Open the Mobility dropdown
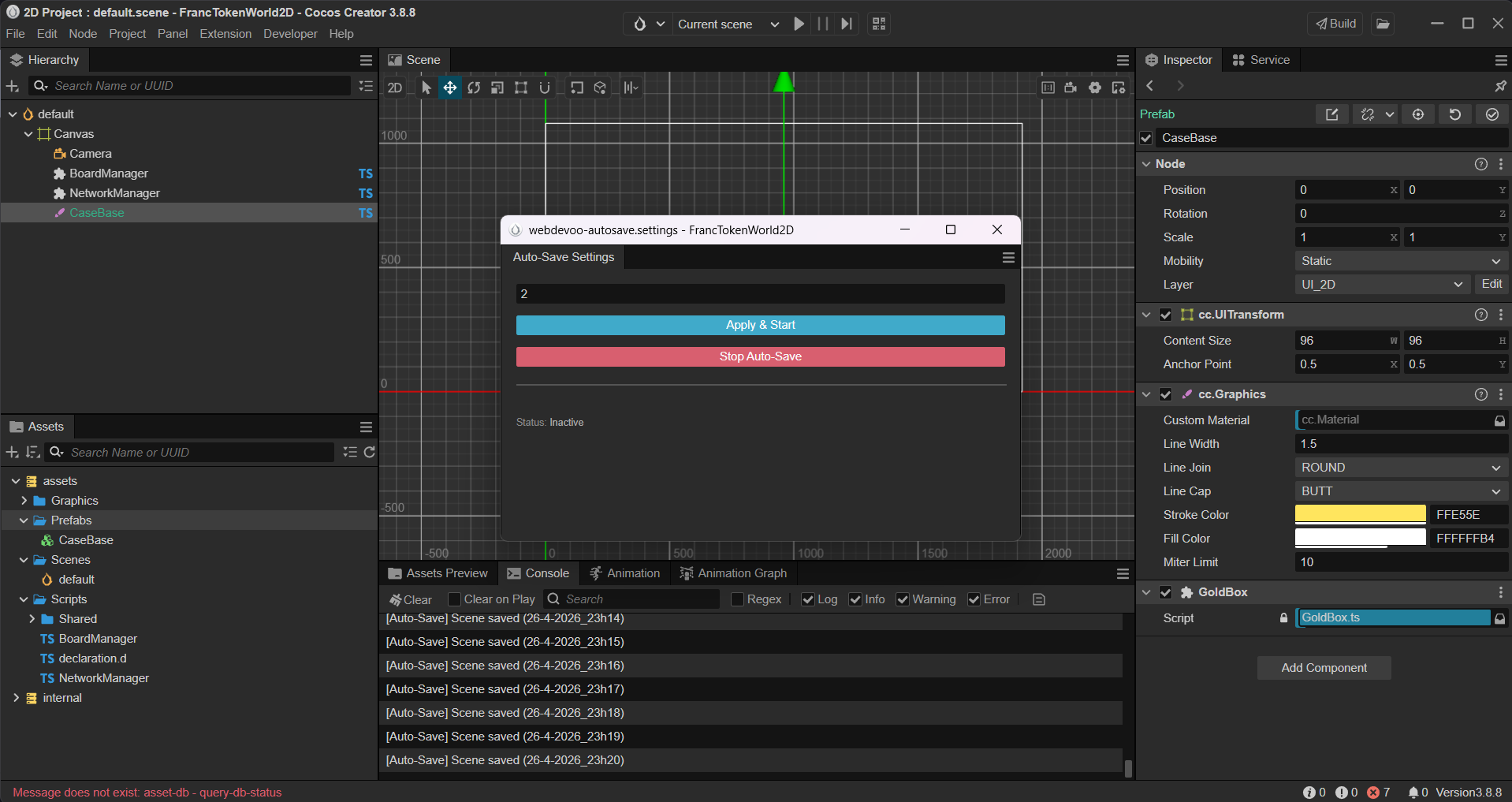The height and width of the screenshot is (802, 1512). (1400, 261)
